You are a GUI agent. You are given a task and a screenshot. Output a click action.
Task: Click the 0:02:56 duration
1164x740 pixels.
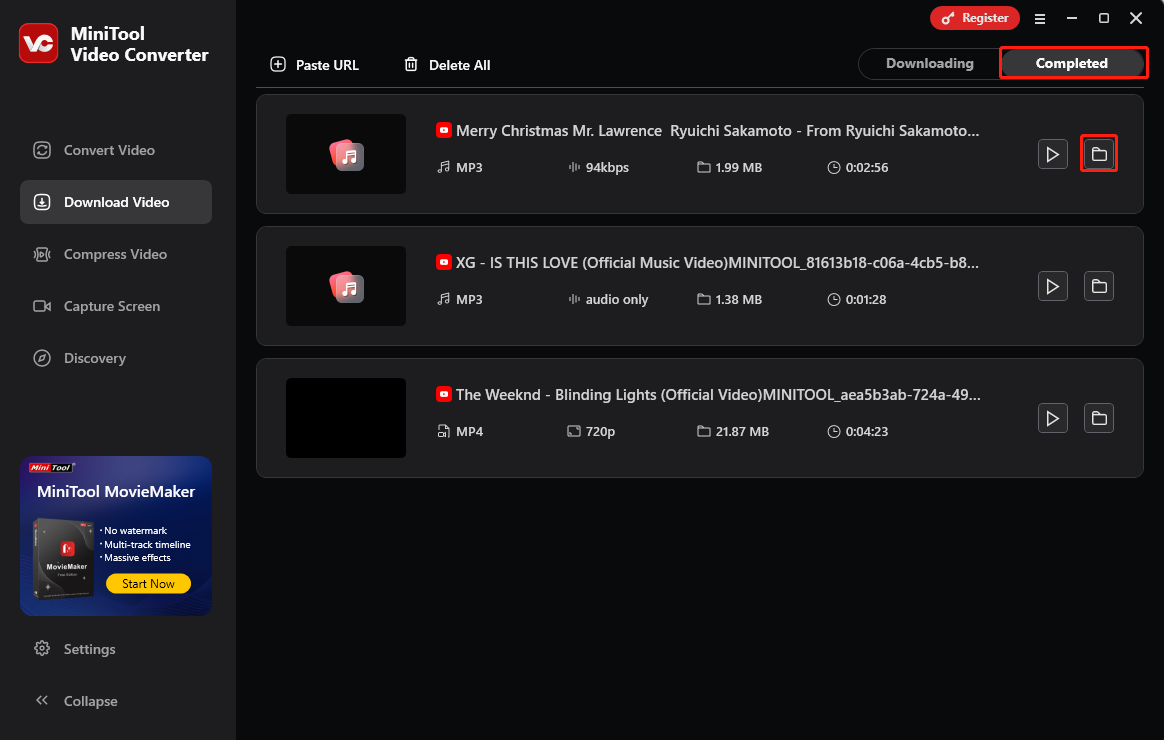coord(866,168)
